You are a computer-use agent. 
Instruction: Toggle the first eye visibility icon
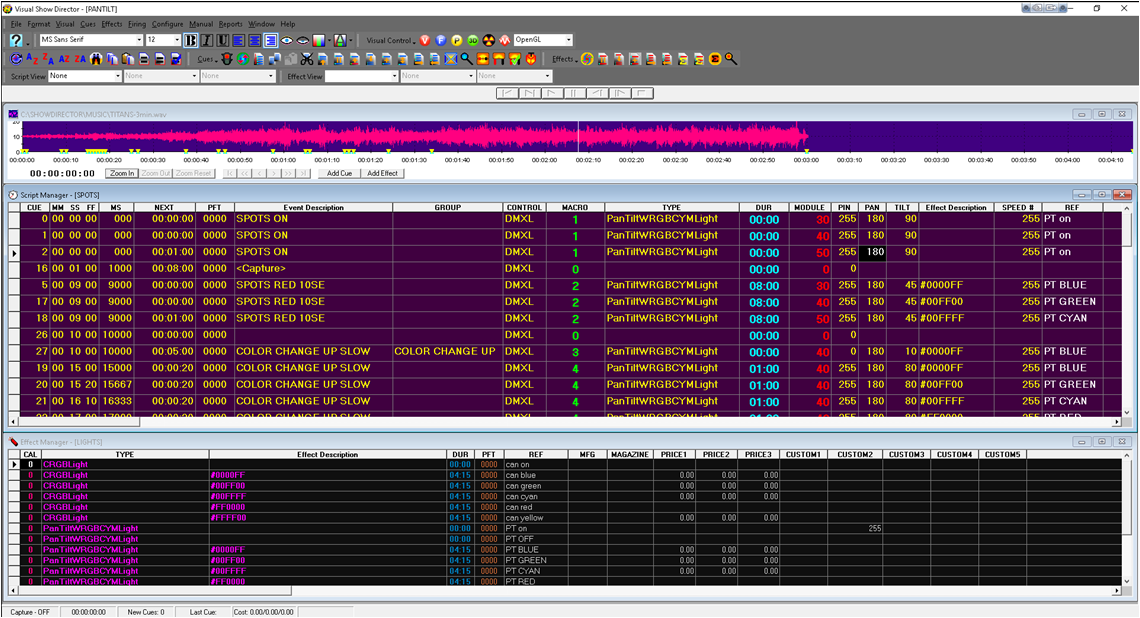286,41
